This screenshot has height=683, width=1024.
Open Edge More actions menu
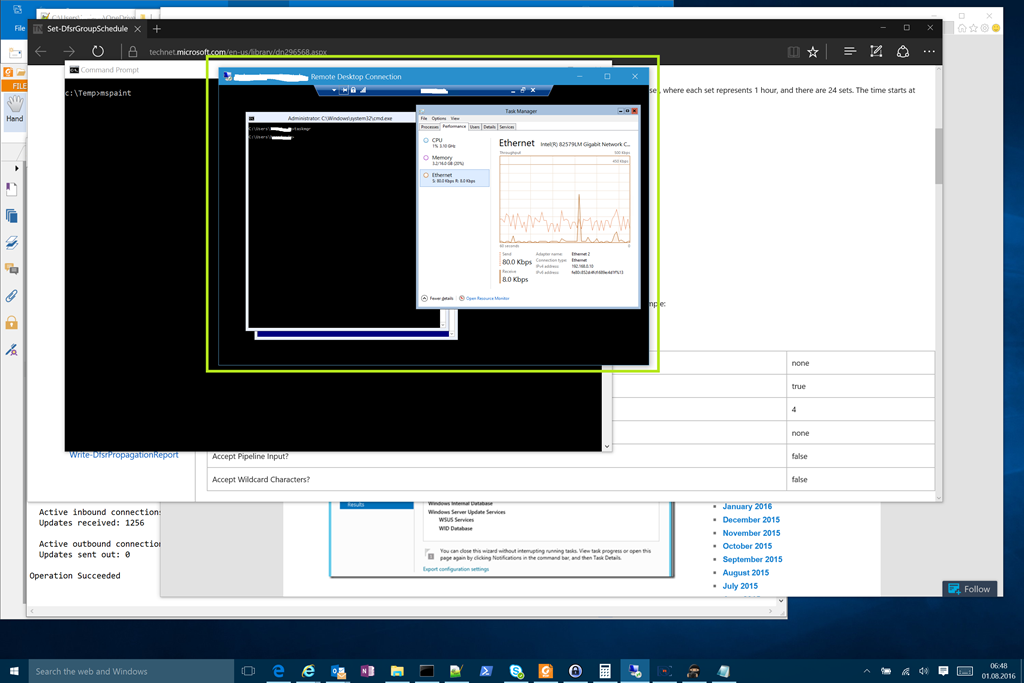pyautogui.click(x=929, y=51)
